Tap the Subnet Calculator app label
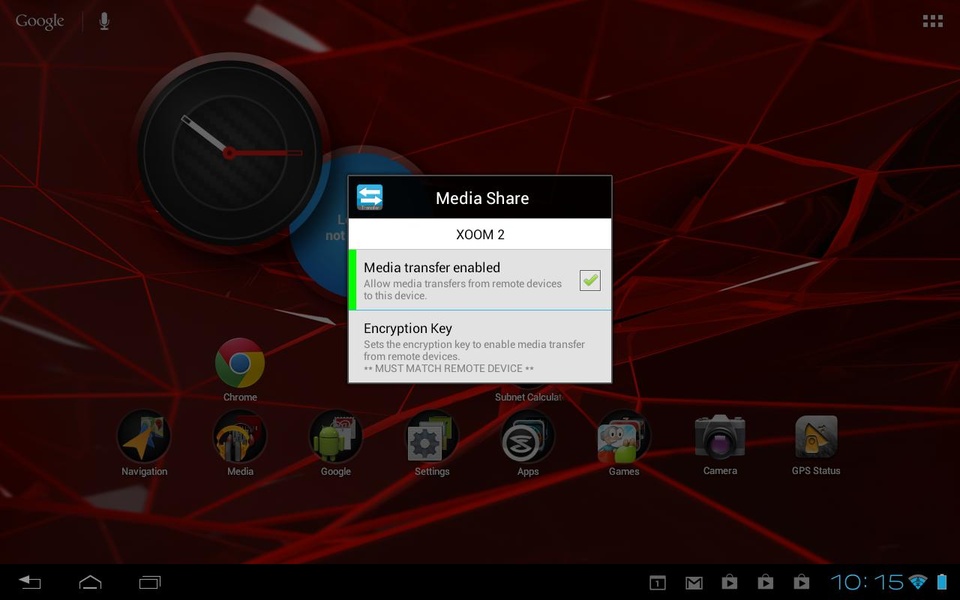The height and width of the screenshot is (600, 960). [528, 397]
